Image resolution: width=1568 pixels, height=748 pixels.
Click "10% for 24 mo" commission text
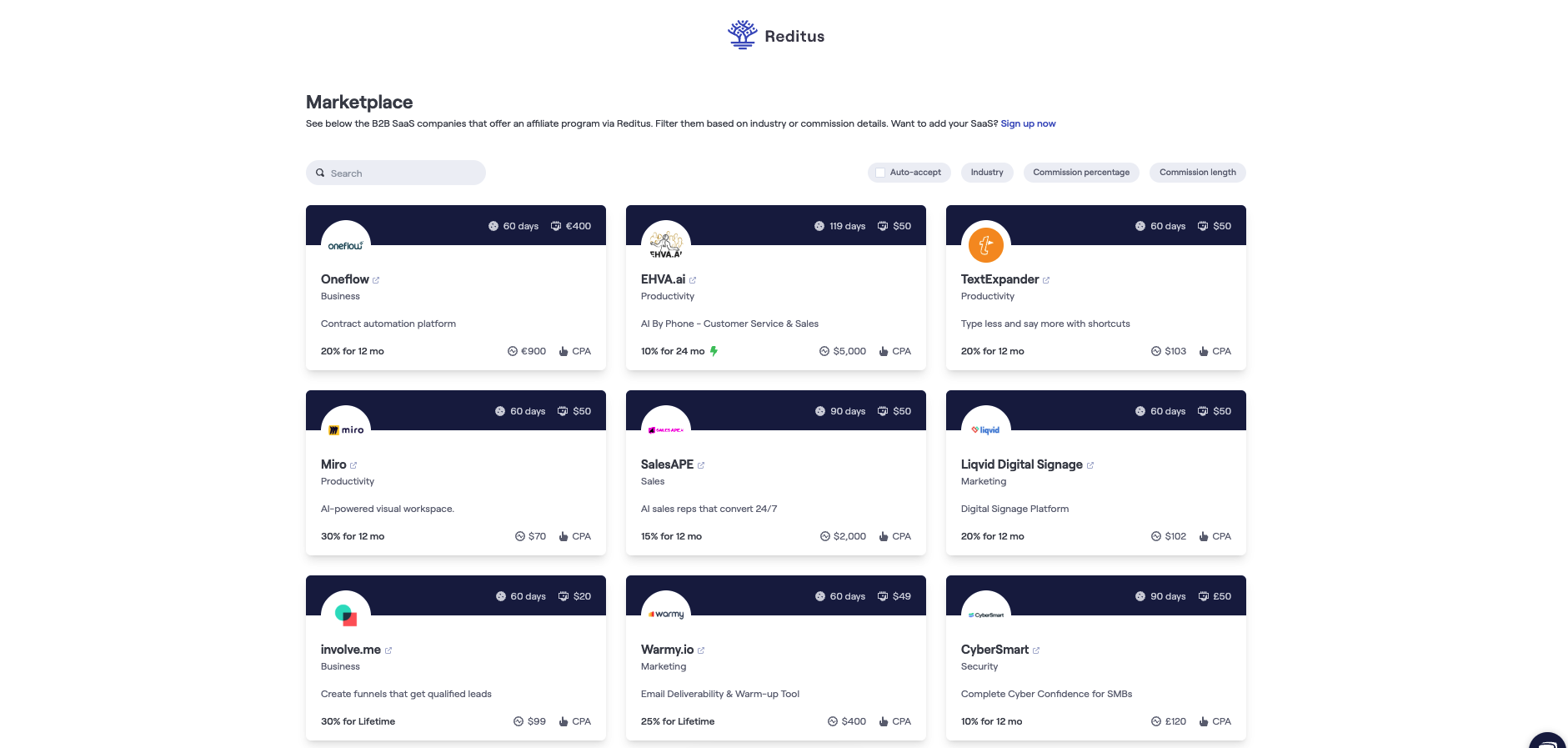pyautogui.click(x=673, y=351)
